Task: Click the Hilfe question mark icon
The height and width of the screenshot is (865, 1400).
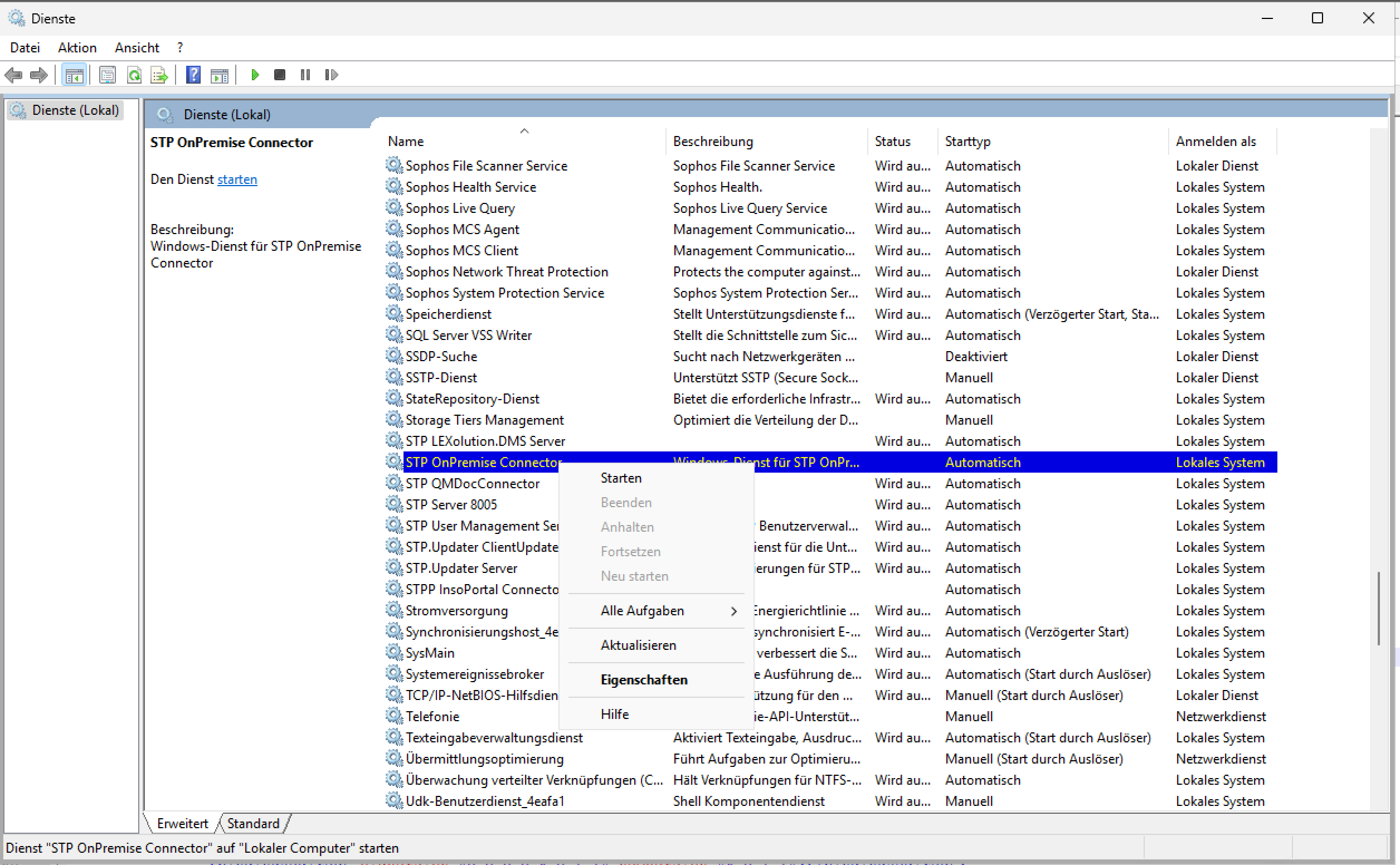Action: (x=193, y=74)
